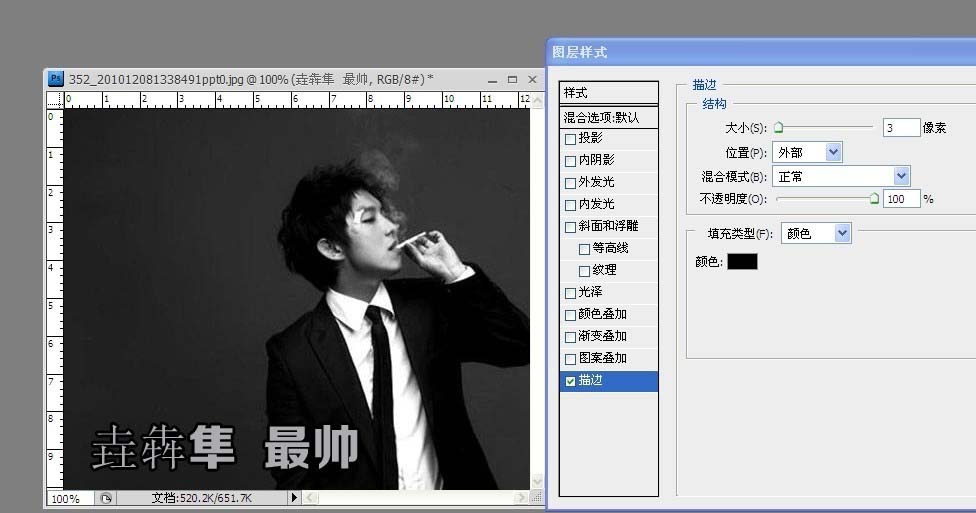
Task: Click the 最帅 text on the canvas
Action: point(311,447)
